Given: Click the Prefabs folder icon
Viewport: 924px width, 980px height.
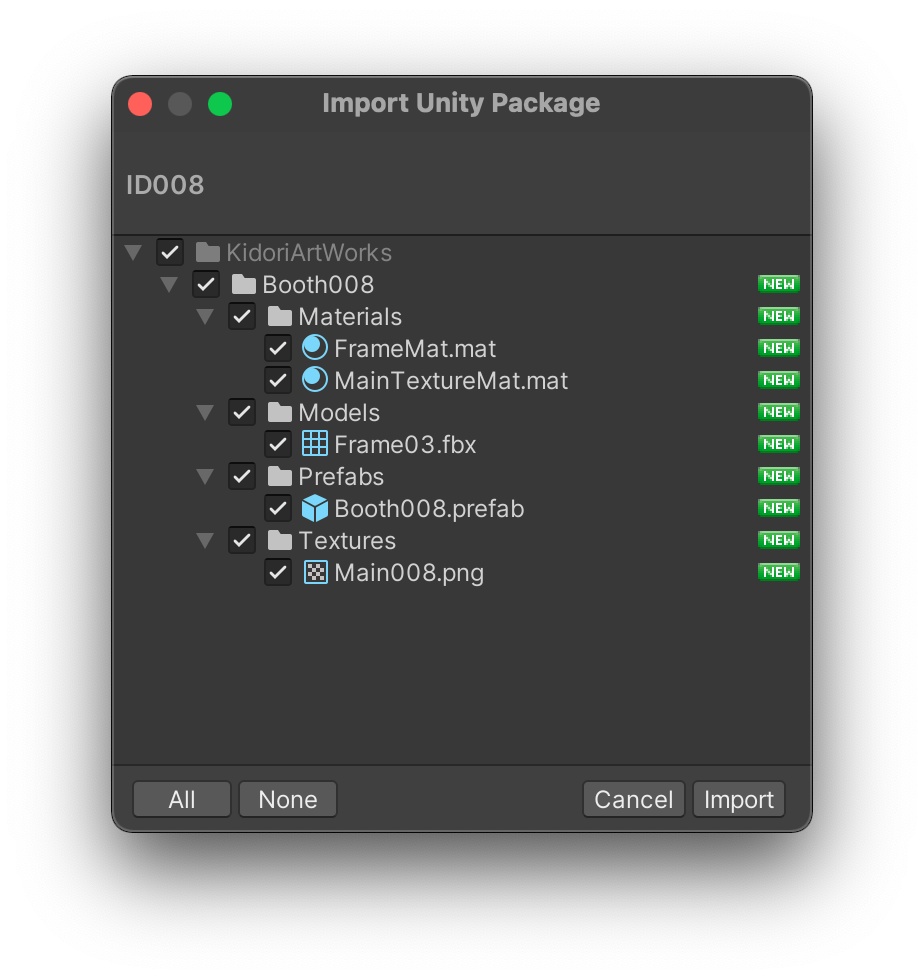Looking at the screenshot, I should [x=280, y=477].
